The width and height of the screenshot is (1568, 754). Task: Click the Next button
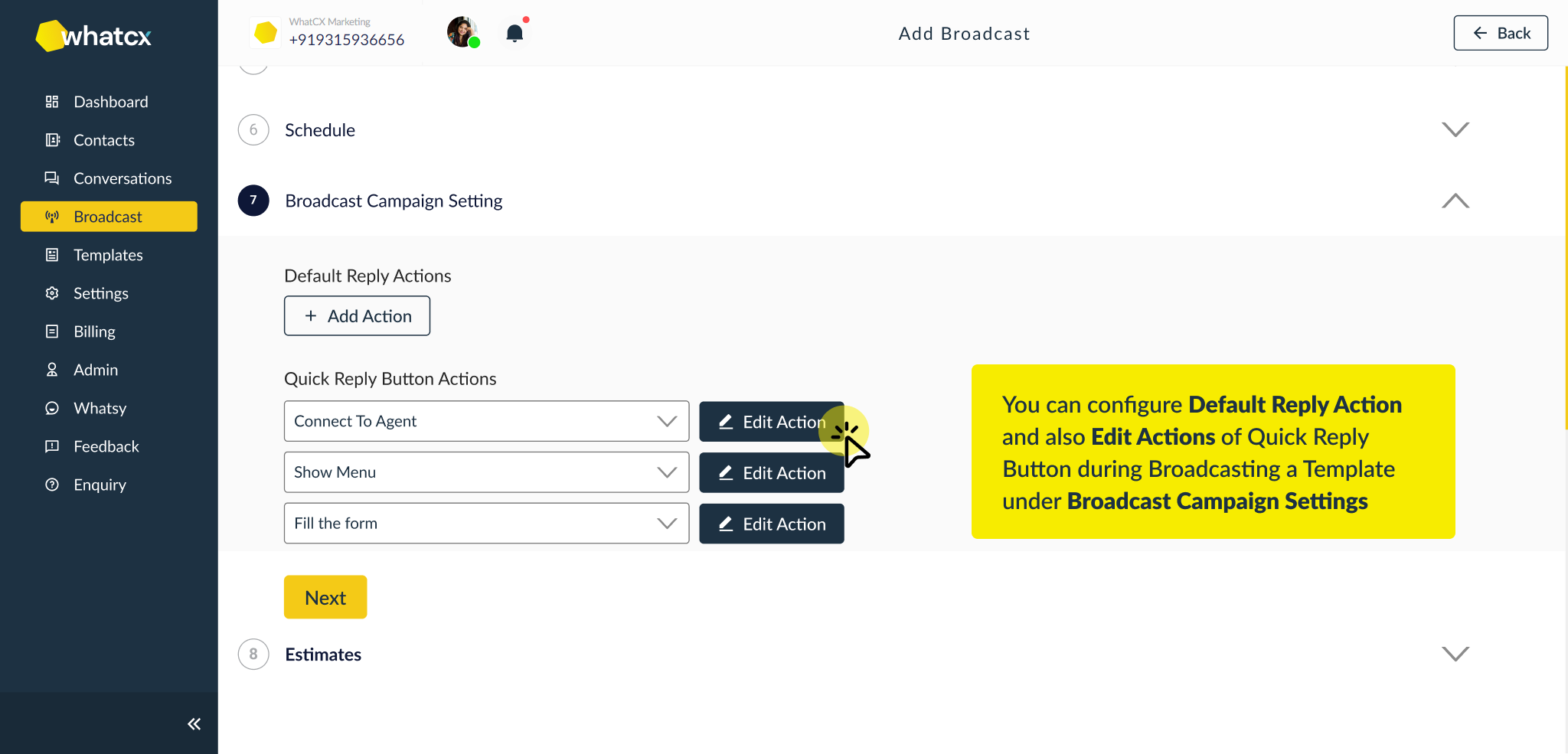point(325,596)
